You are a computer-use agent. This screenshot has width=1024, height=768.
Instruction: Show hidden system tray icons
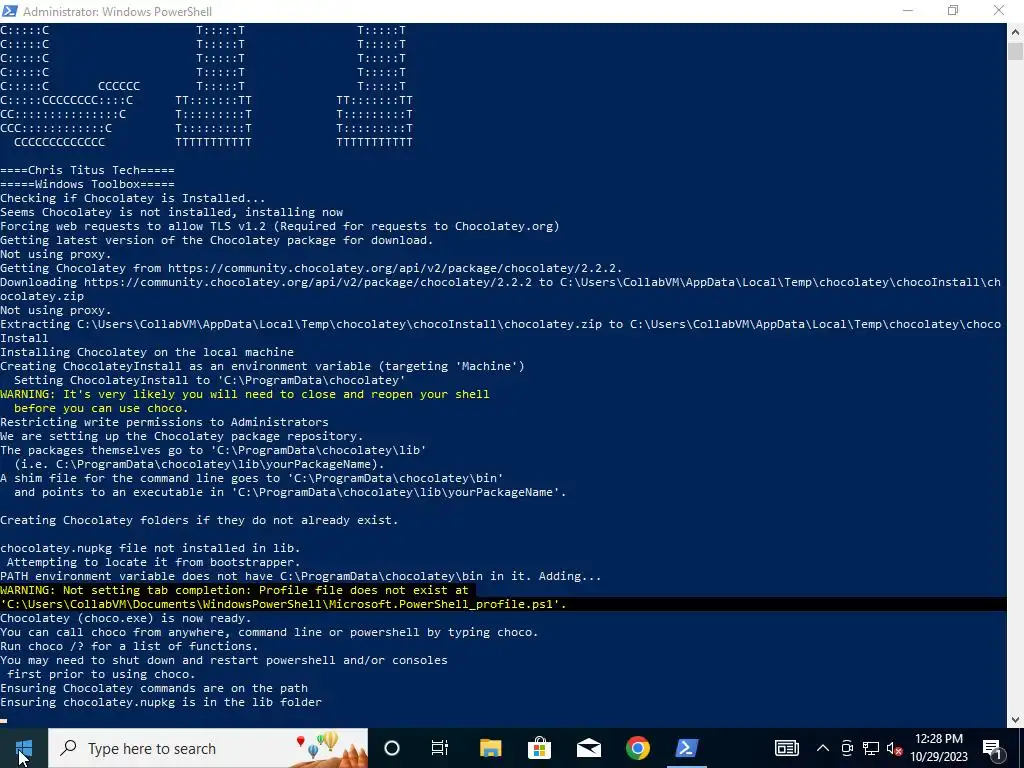(x=823, y=748)
